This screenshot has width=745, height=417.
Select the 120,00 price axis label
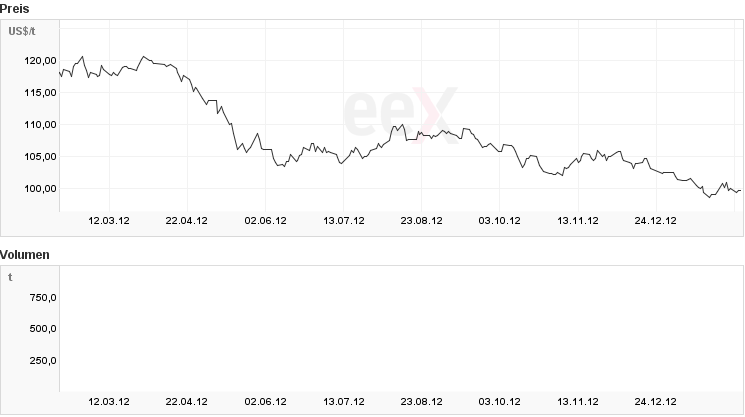[x=39, y=61]
